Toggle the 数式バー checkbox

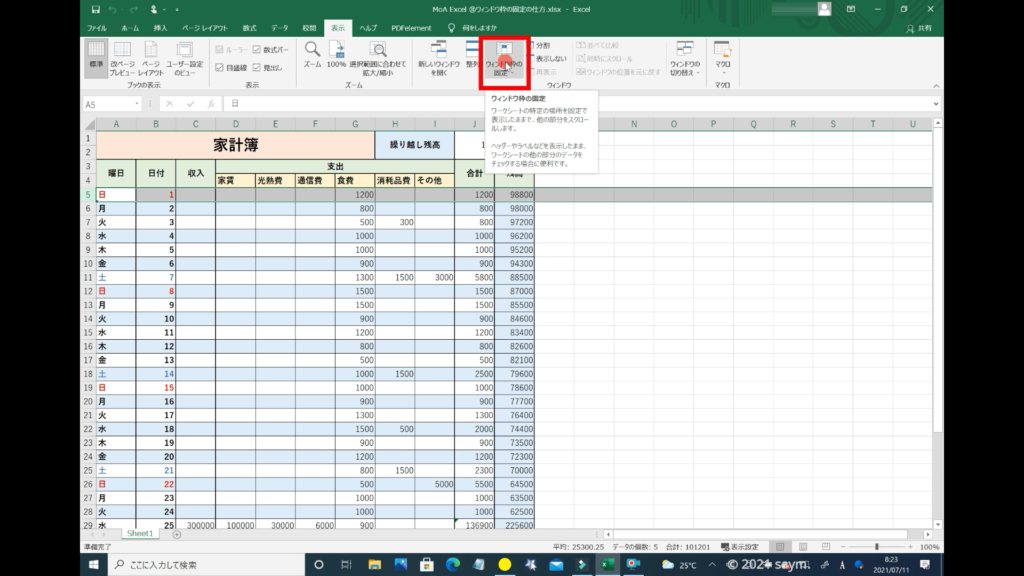(x=257, y=49)
